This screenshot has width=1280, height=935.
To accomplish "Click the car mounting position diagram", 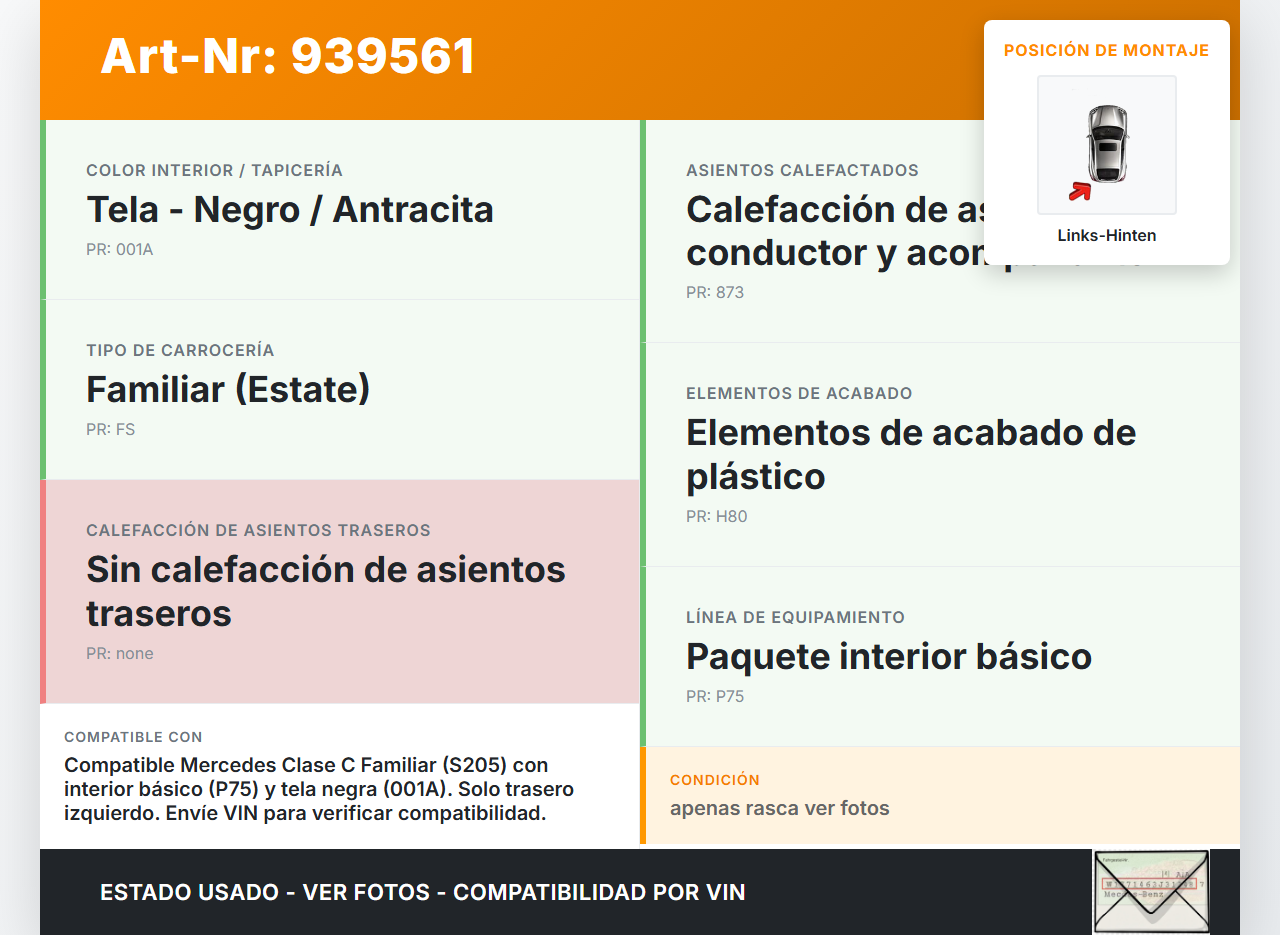I will pos(1107,145).
